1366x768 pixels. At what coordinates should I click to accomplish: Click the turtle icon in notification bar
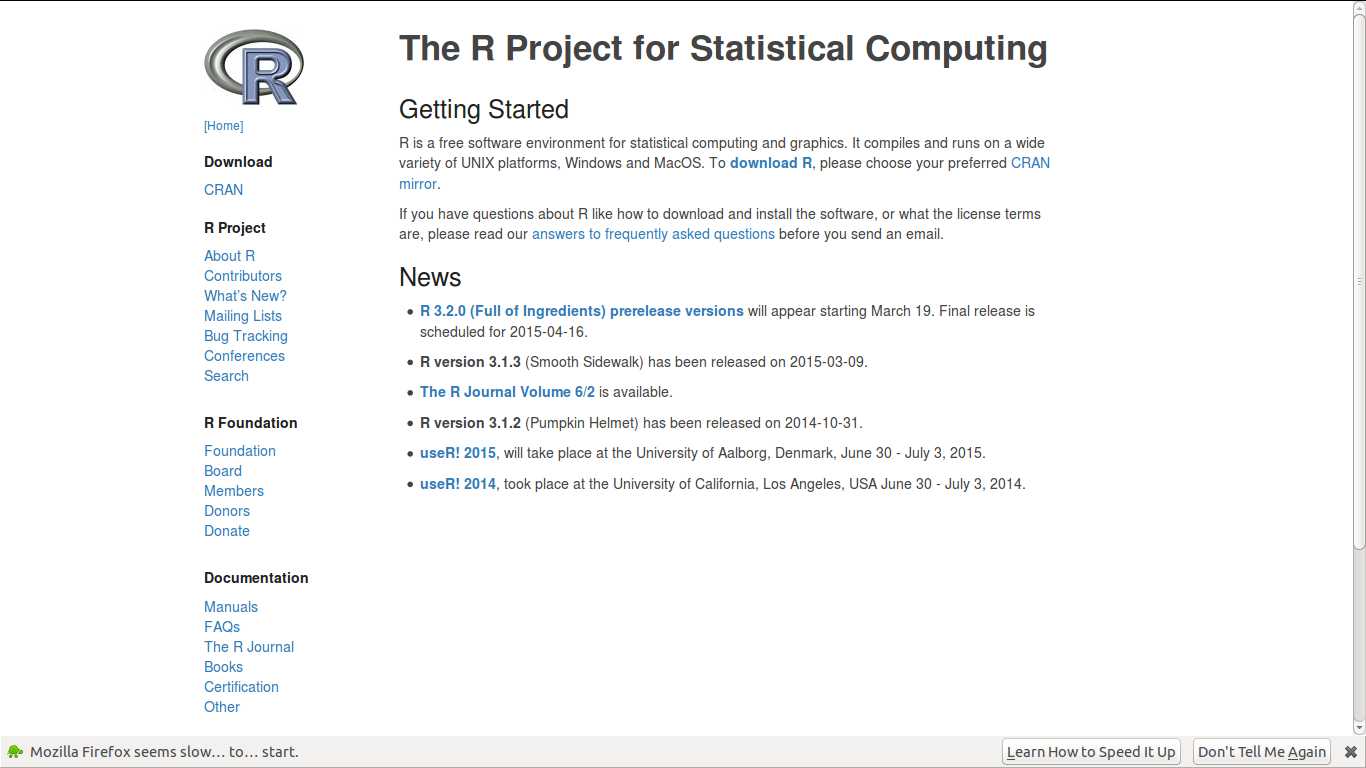coord(15,752)
